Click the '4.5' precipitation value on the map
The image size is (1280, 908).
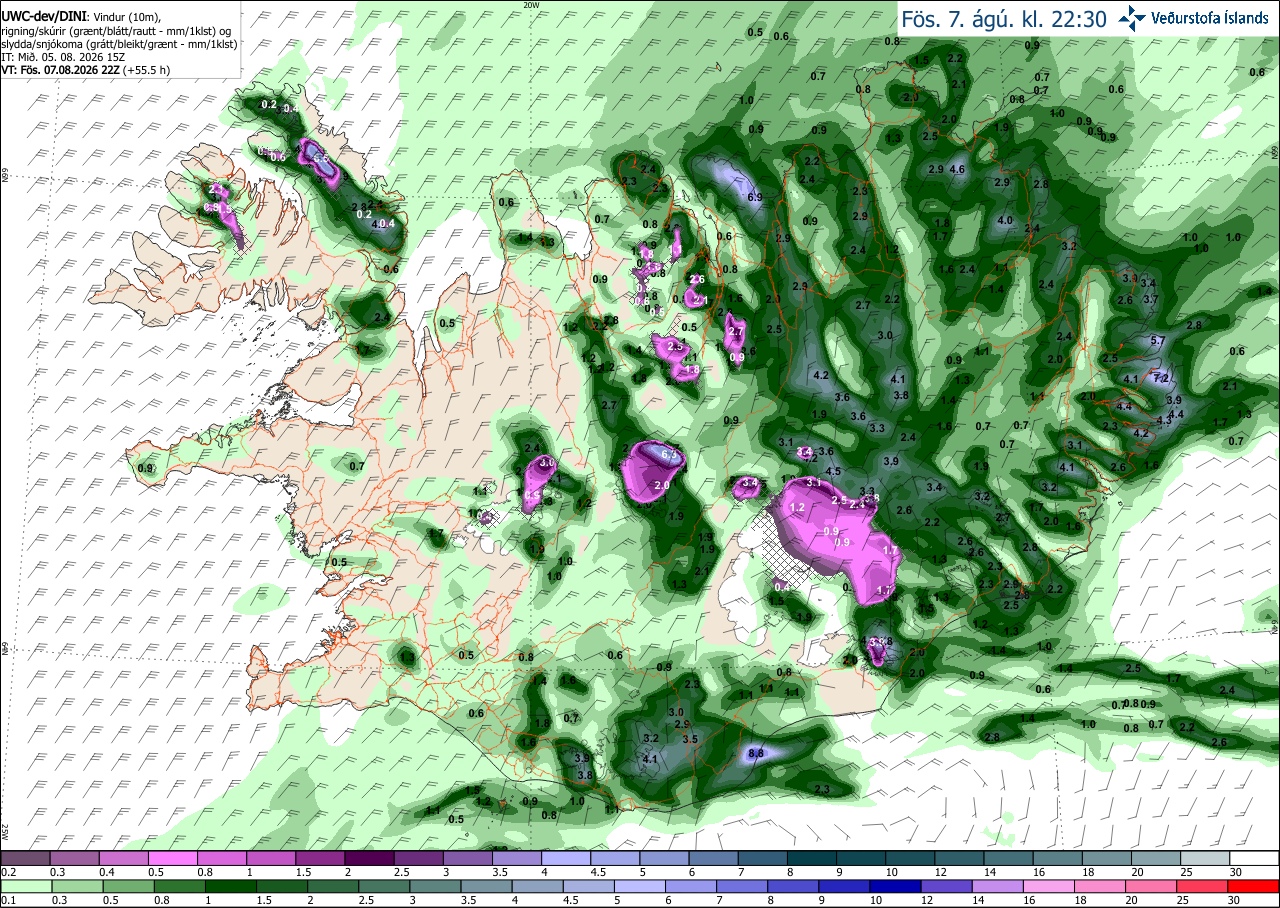[x=833, y=471]
